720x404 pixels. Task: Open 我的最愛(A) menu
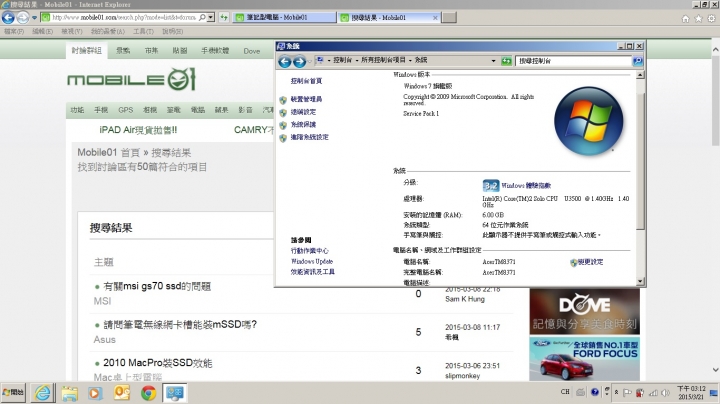[107, 31]
